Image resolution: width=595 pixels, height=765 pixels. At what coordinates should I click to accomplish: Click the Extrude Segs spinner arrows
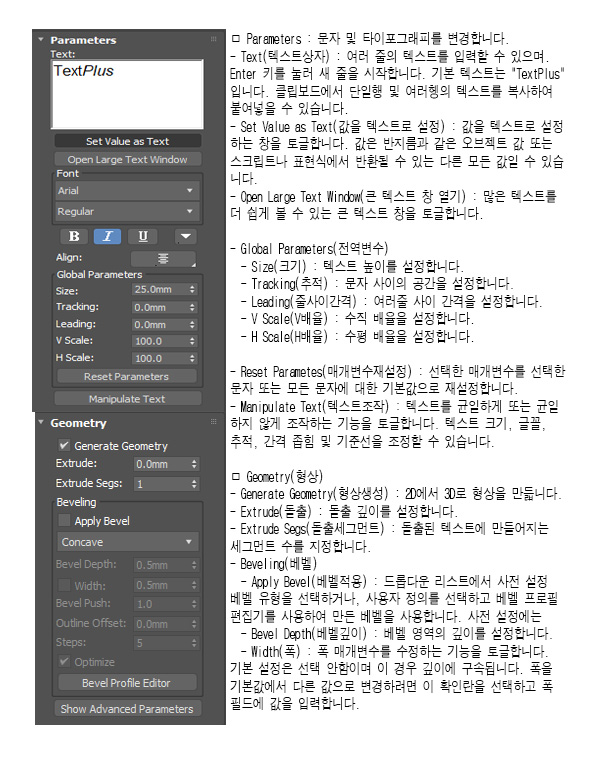coord(194,484)
